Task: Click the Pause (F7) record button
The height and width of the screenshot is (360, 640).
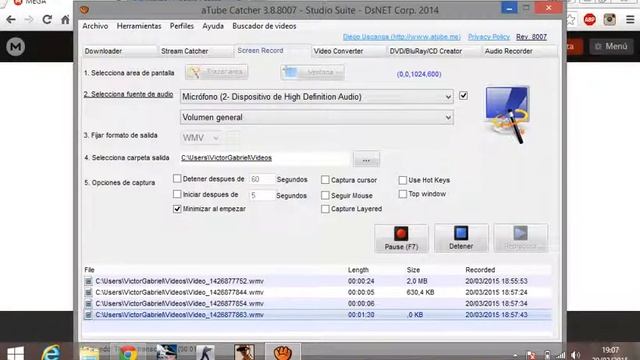Action: (401, 238)
